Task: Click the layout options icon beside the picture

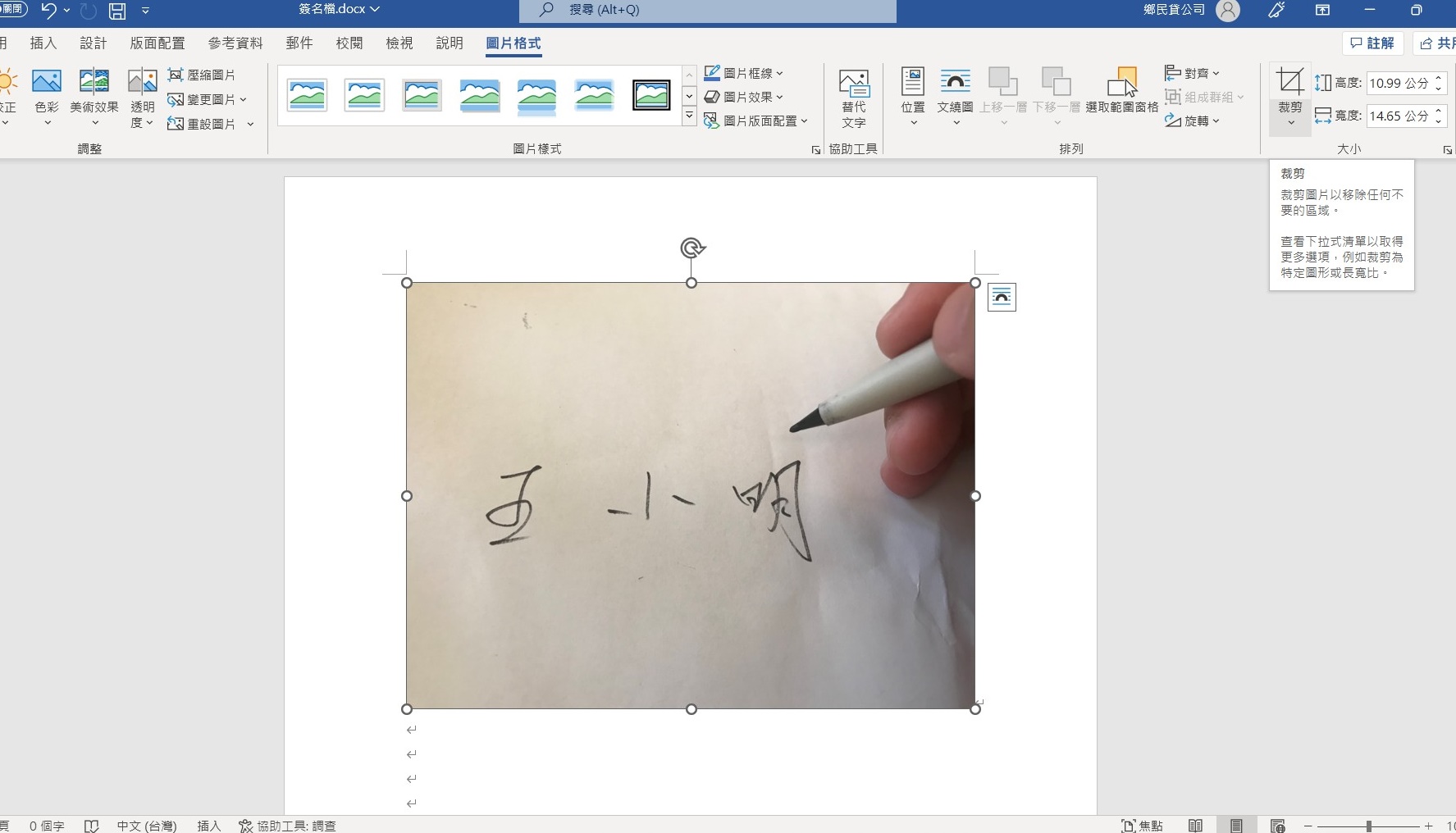Action: (x=1002, y=297)
